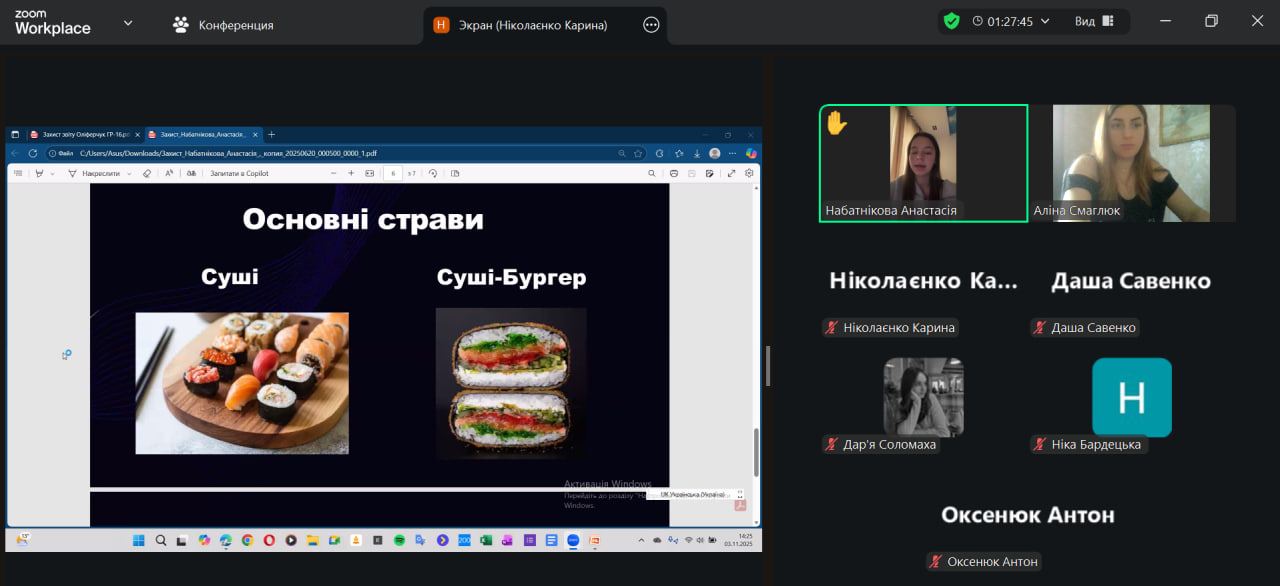The image size is (1280, 586).
Task: Open the screen share more options ellipsis
Action: pyautogui.click(x=651, y=25)
